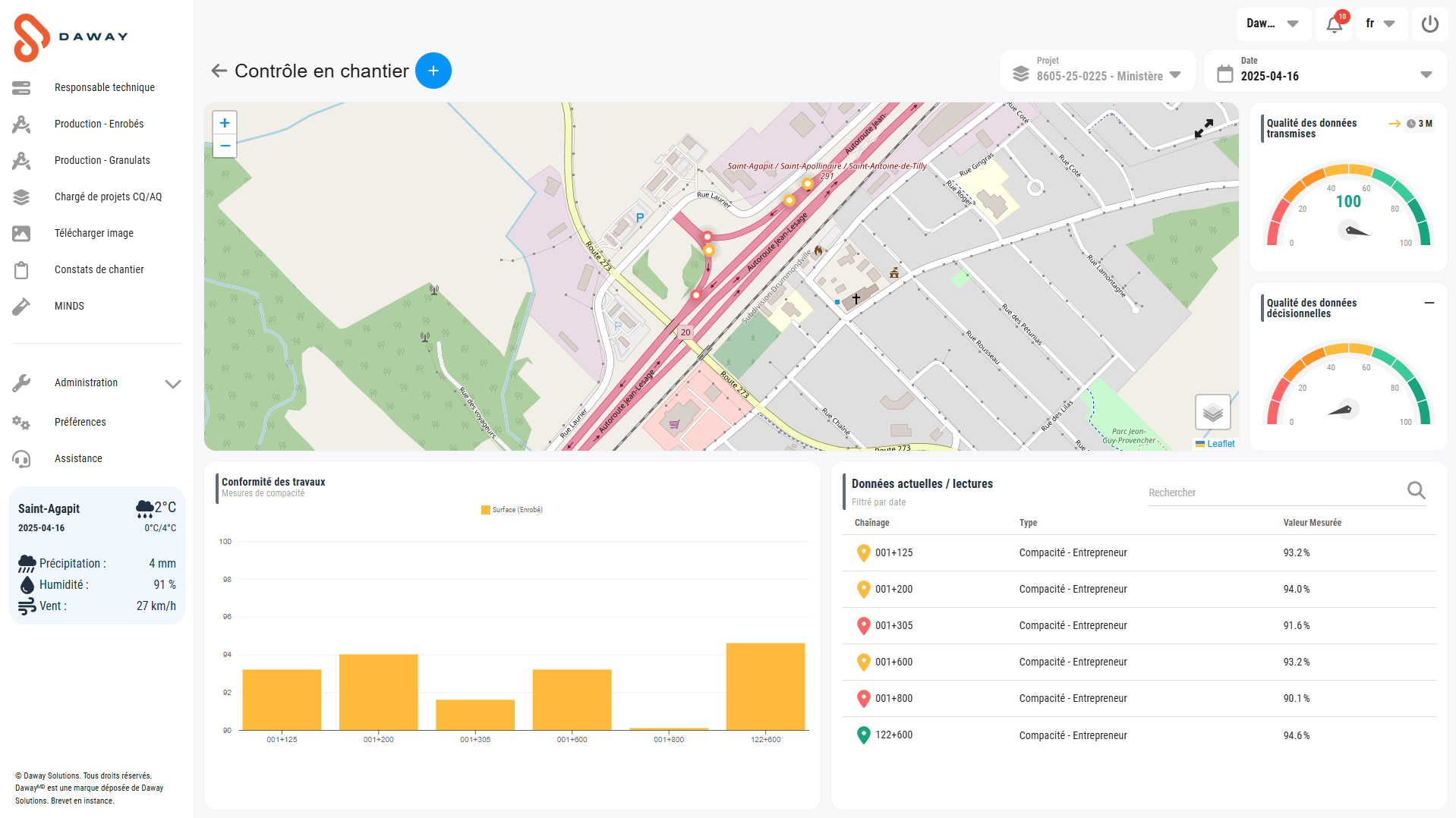Open the fr language selector
Viewport: 1456px width, 818px height.
[1380, 24]
